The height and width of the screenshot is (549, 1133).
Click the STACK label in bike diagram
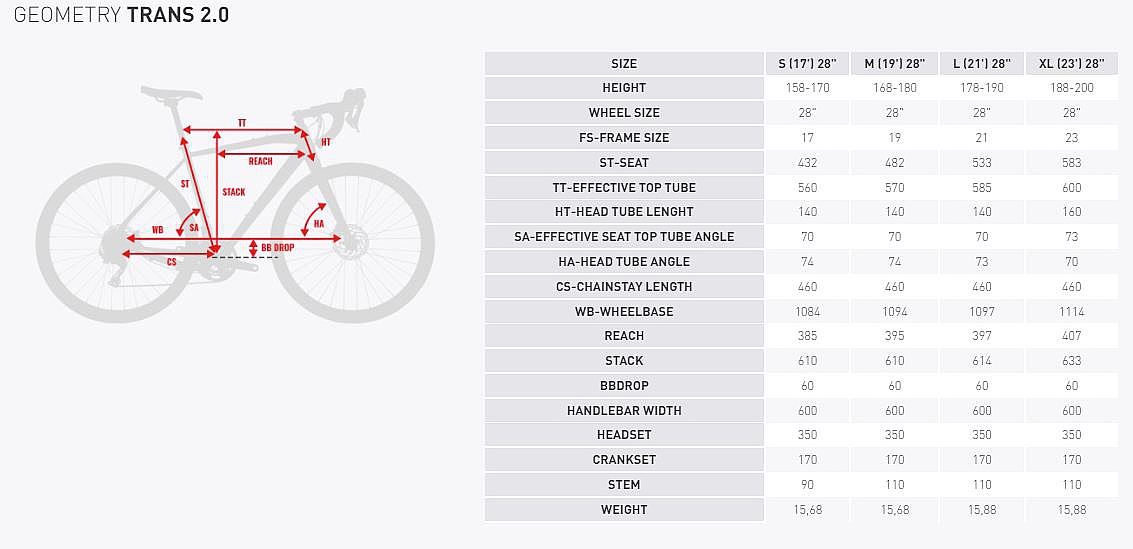233,192
